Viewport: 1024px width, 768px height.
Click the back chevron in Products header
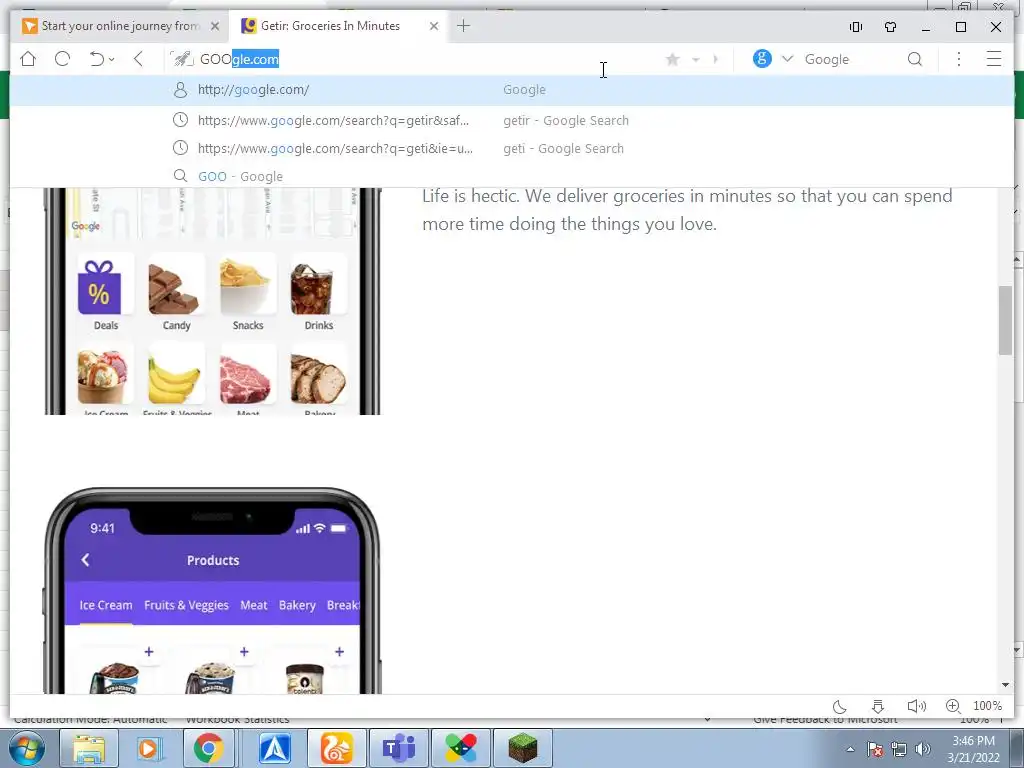click(x=86, y=560)
